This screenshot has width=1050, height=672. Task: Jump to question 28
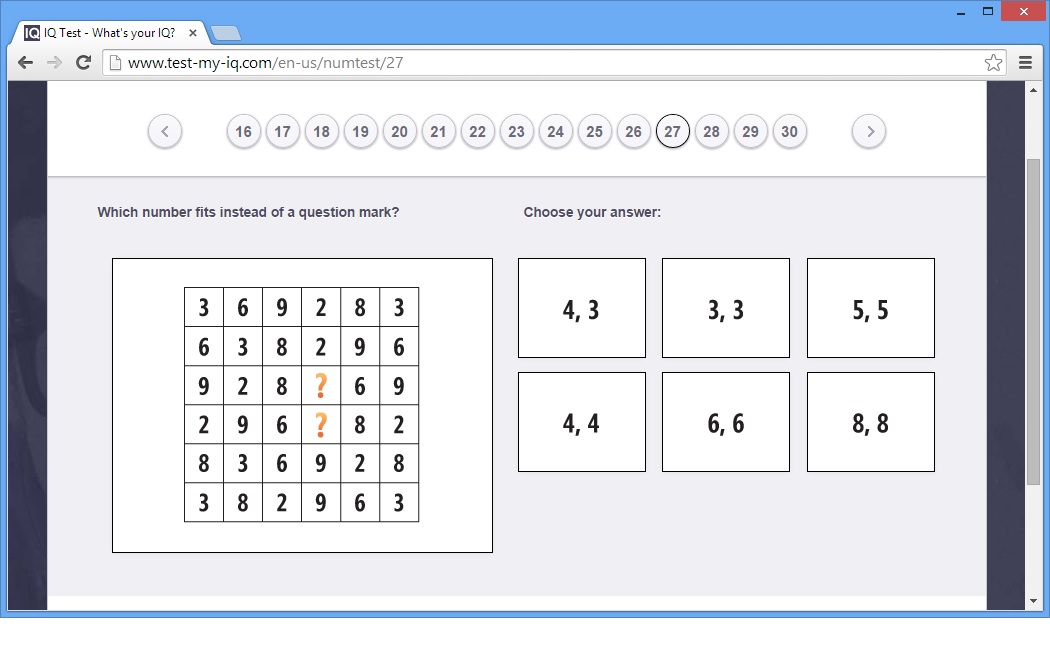[x=712, y=131]
